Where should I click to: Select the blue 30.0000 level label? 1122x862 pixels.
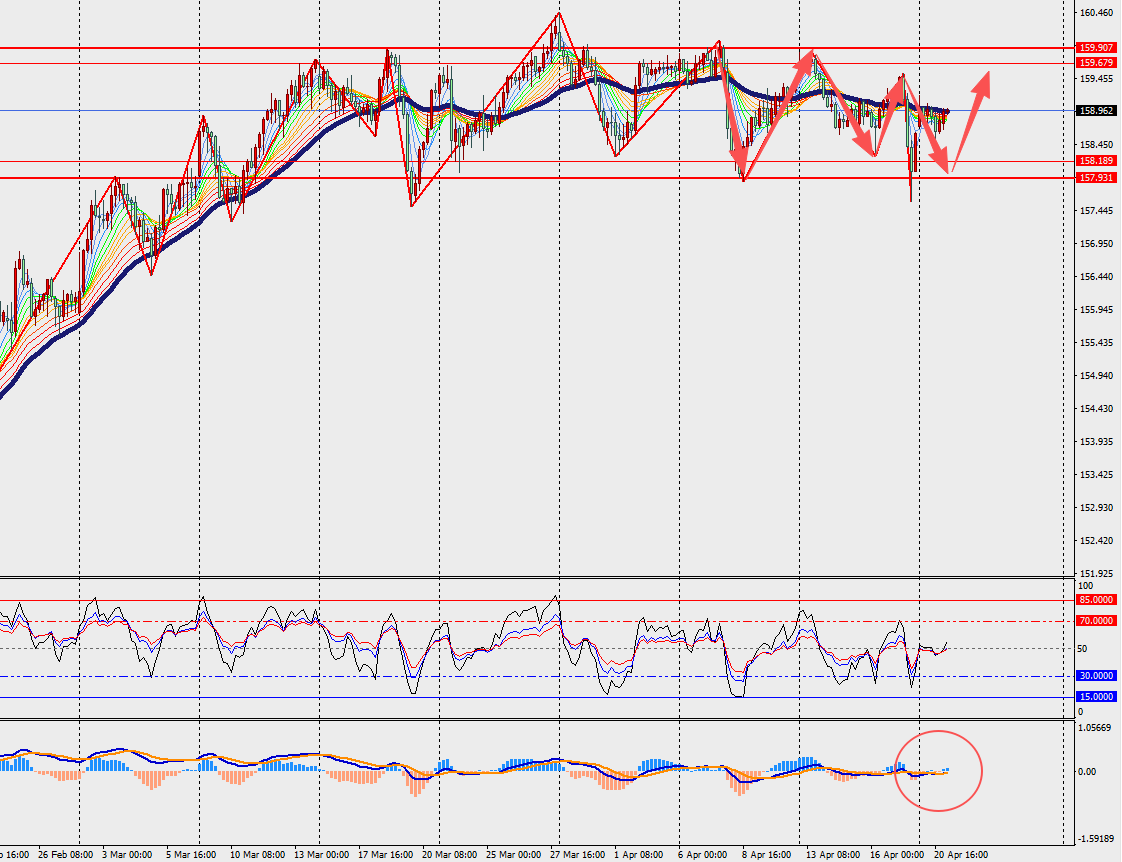[x=1097, y=676]
